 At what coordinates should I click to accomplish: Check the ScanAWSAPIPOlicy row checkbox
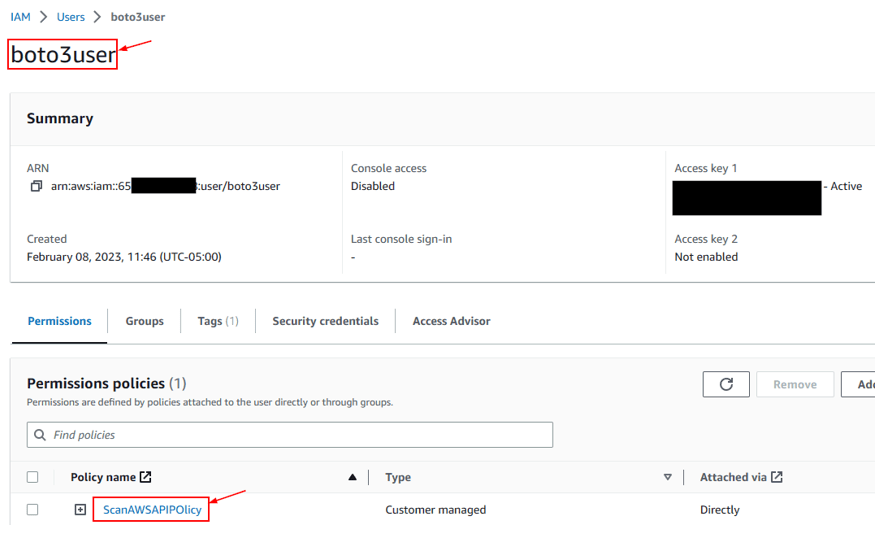[33, 510]
